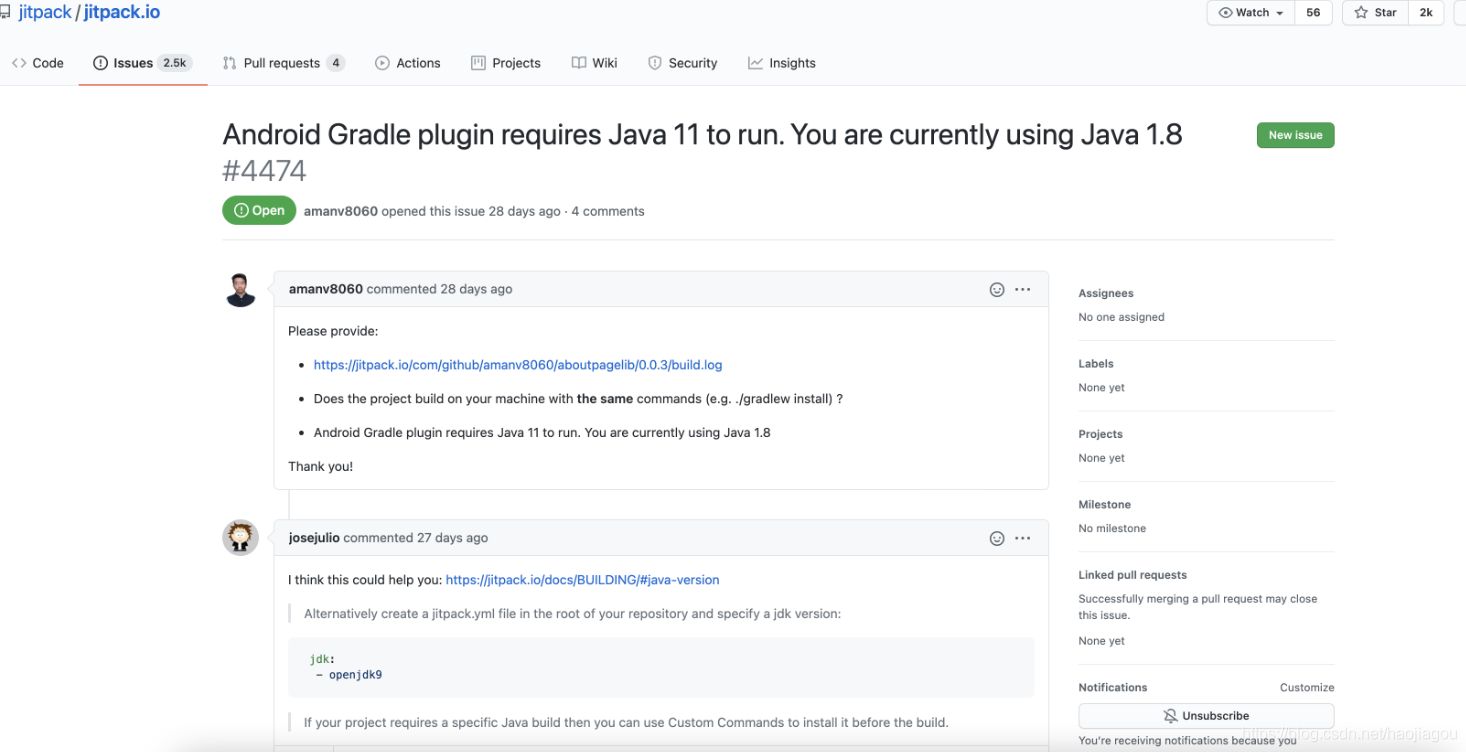Click the issue title text
Image resolution: width=1466 pixels, height=752 pixels.
pyautogui.click(x=702, y=134)
